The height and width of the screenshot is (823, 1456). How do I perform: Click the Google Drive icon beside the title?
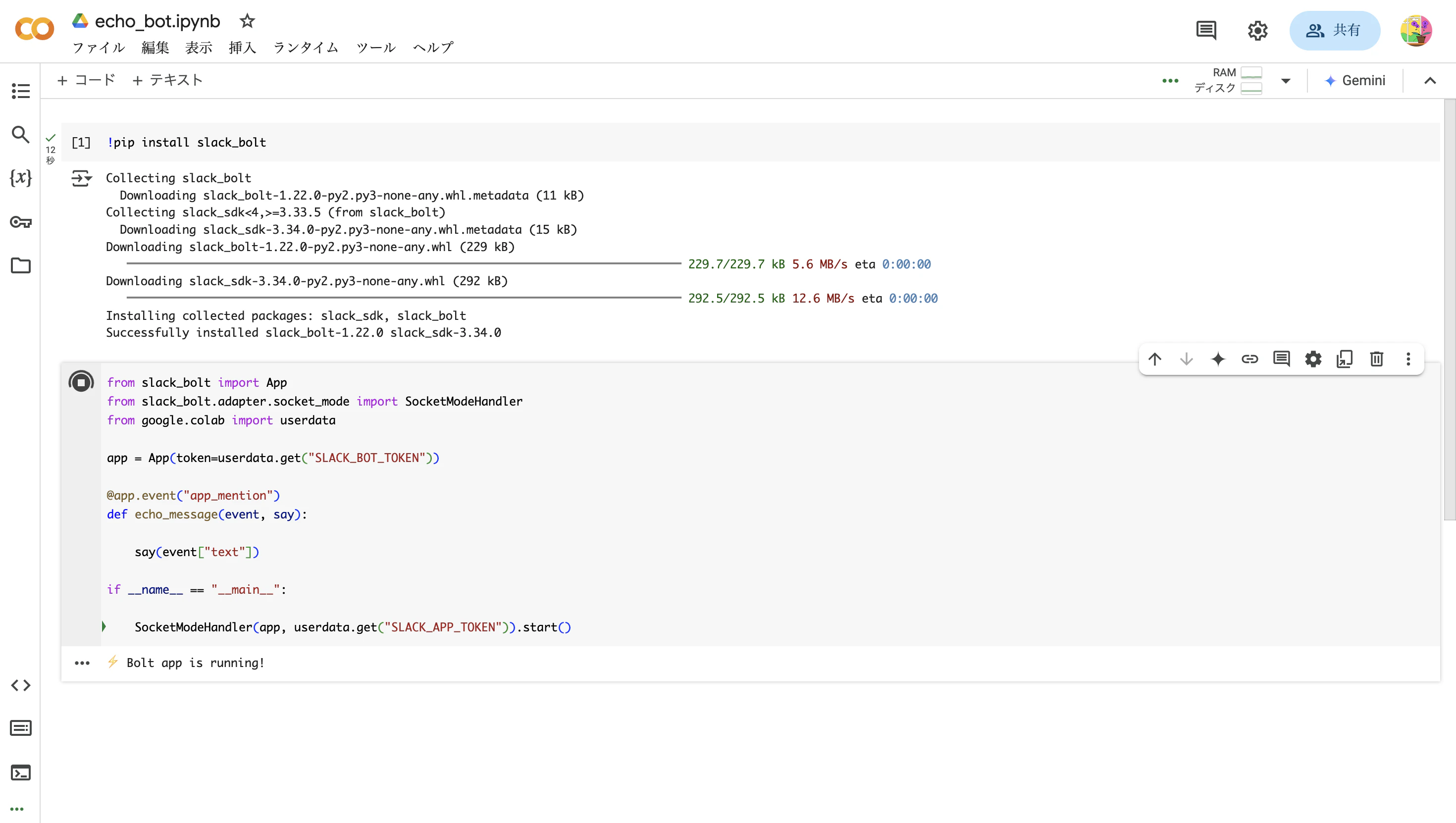80,21
